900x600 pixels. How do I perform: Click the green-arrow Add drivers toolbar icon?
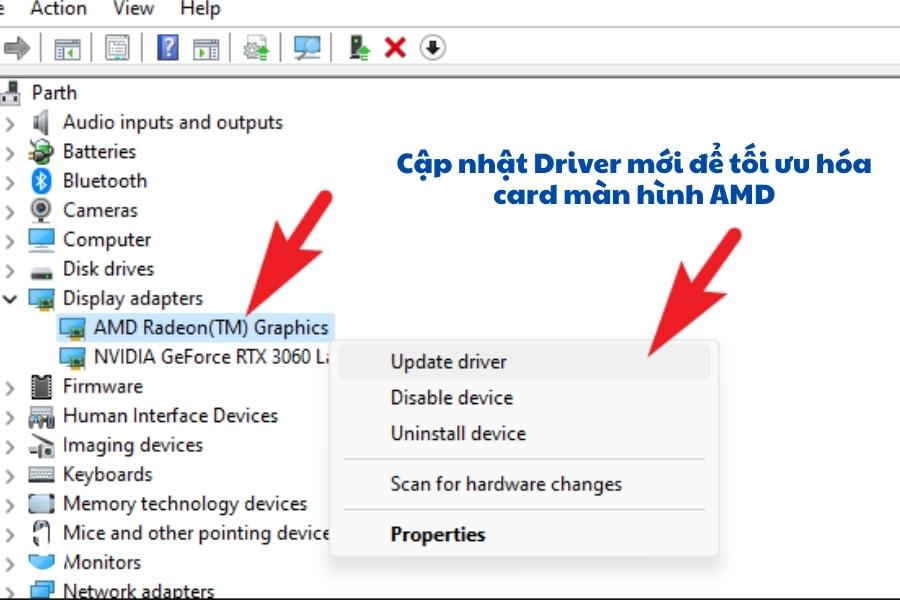359,47
